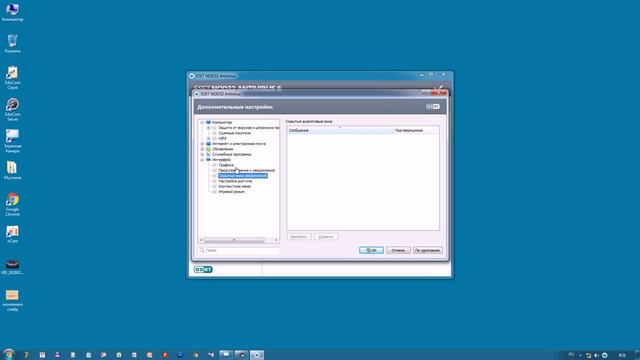Click the taskbar clock
Viewport: 640px width, 360px height.
coord(622,355)
